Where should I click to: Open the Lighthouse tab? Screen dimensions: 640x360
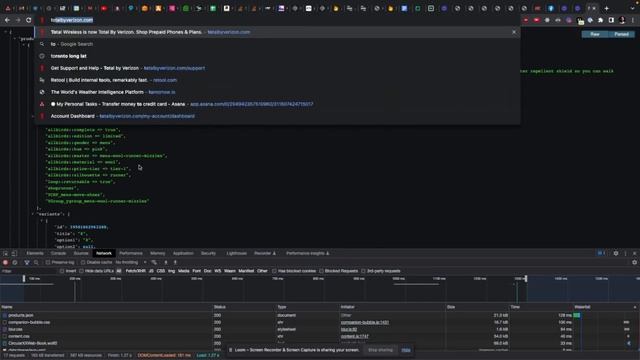tap(237, 253)
